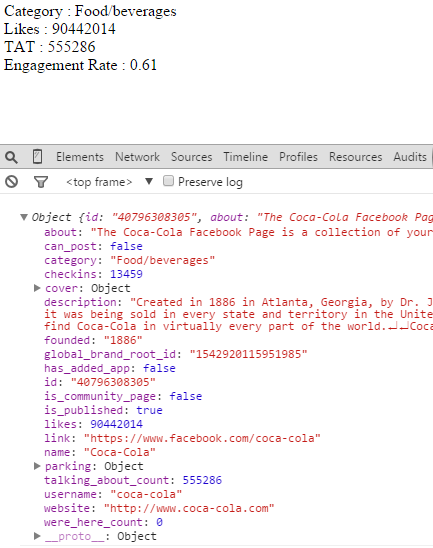Click the founded: "1886" property
This screenshot has height=548, width=433.
pyautogui.click(x=93, y=340)
